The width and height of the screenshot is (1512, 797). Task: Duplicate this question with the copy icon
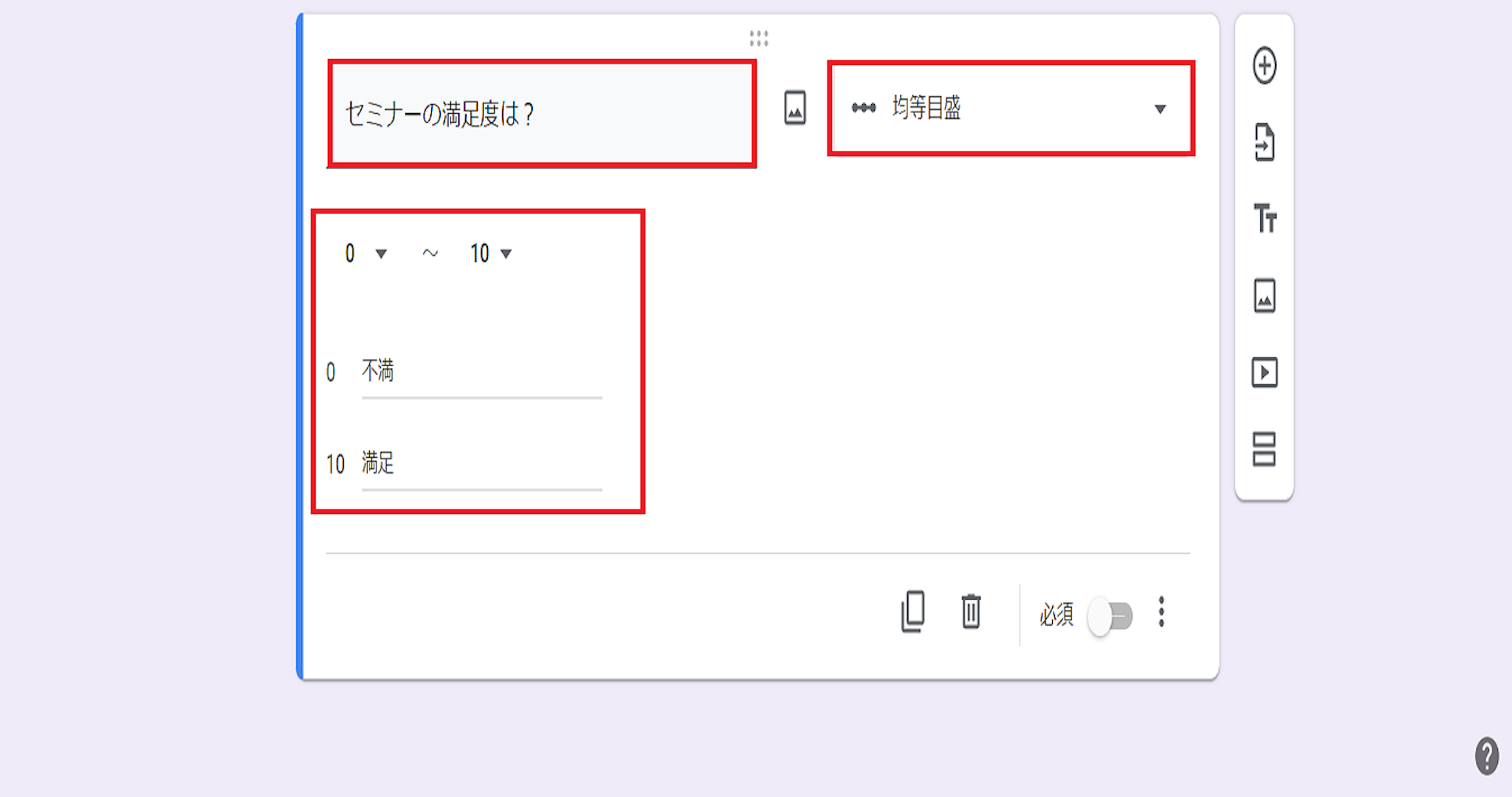913,612
